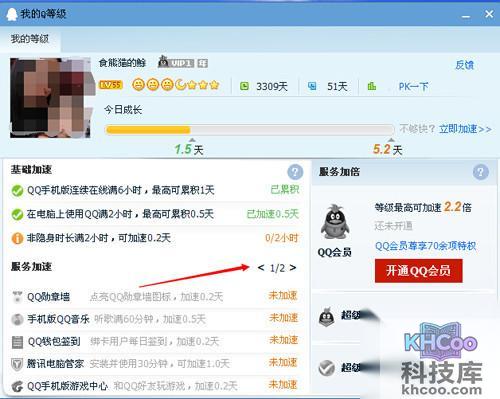Go to previous page of 服务加速
Screen dimensions: 500x399
click(261, 267)
